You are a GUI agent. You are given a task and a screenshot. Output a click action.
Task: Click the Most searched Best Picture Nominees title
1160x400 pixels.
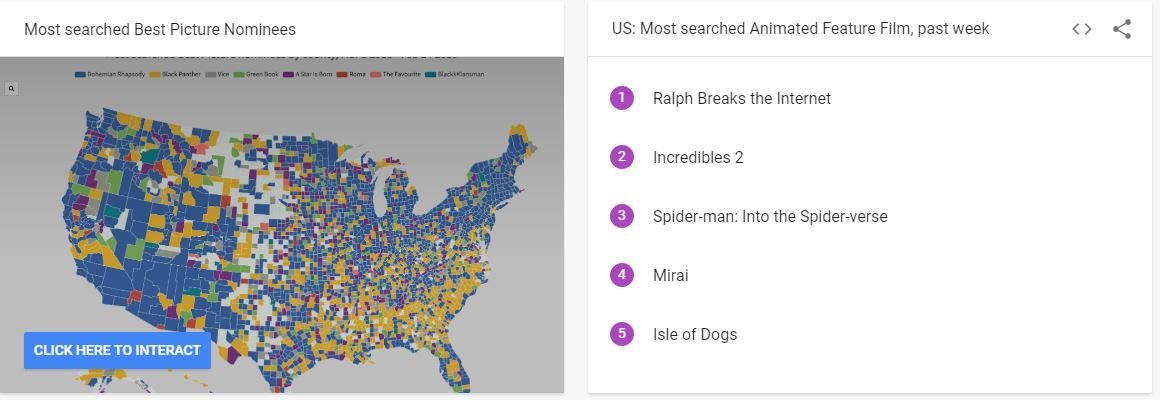[x=160, y=30]
